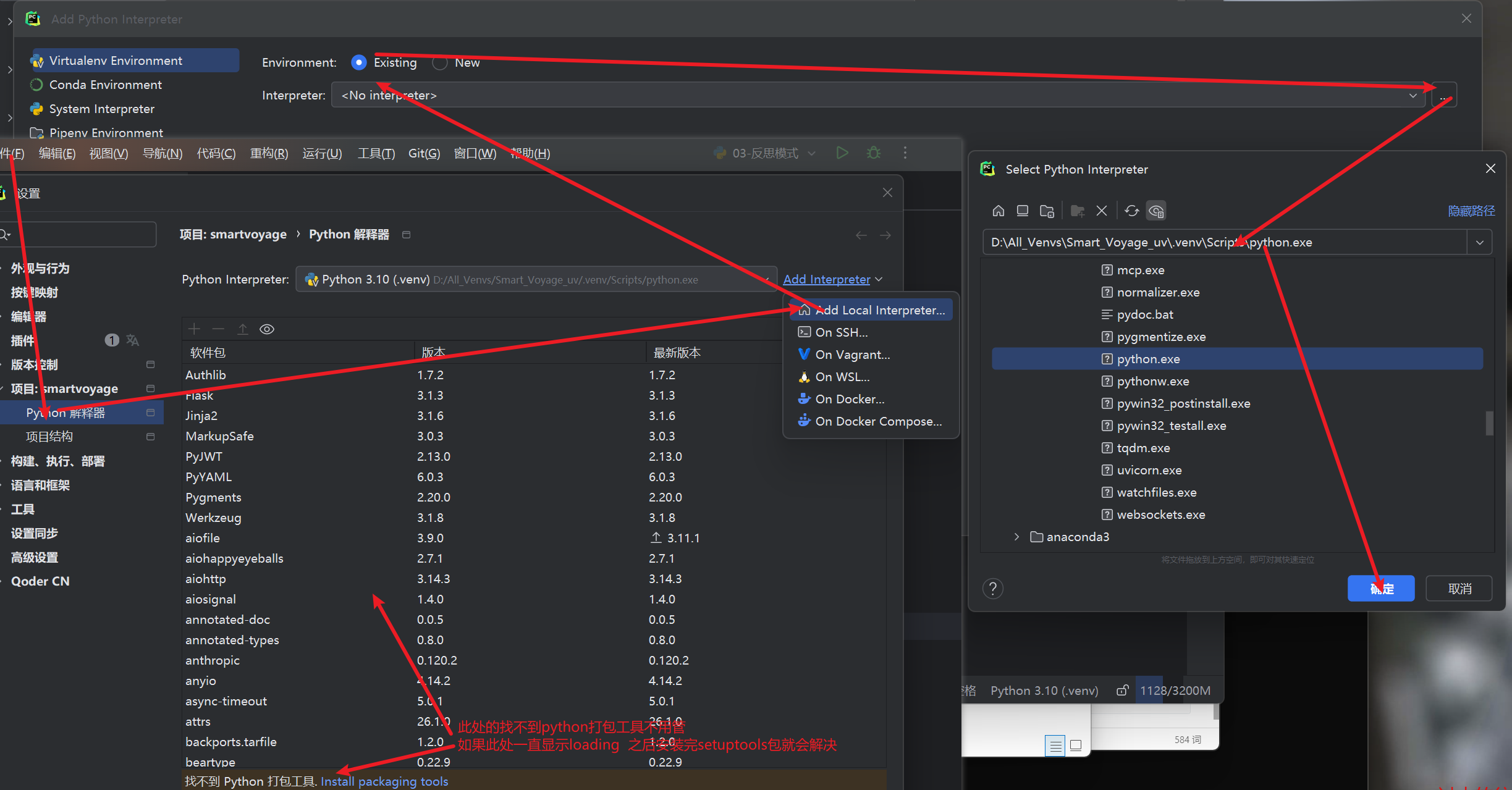Click the interpreter path input field
Screen dimensions: 1512x790
[1225, 243]
